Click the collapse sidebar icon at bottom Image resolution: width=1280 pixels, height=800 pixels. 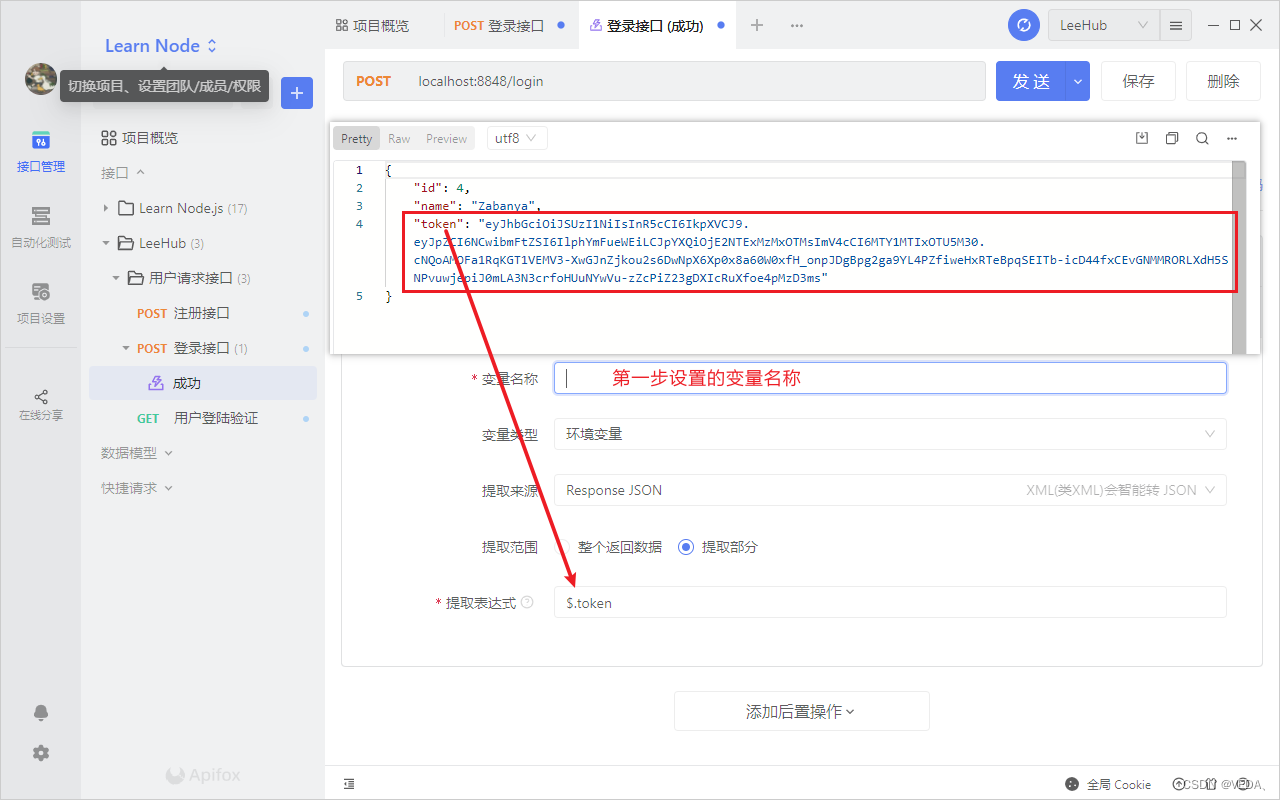tap(349, 784)
